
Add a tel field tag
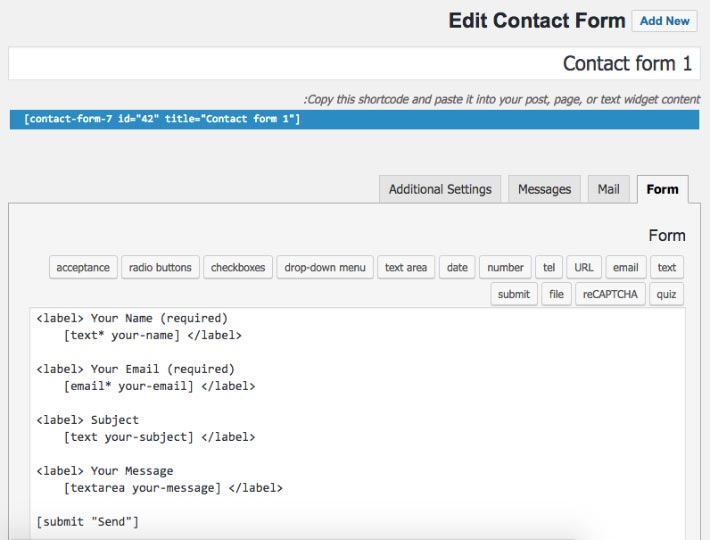click(549, 268)
